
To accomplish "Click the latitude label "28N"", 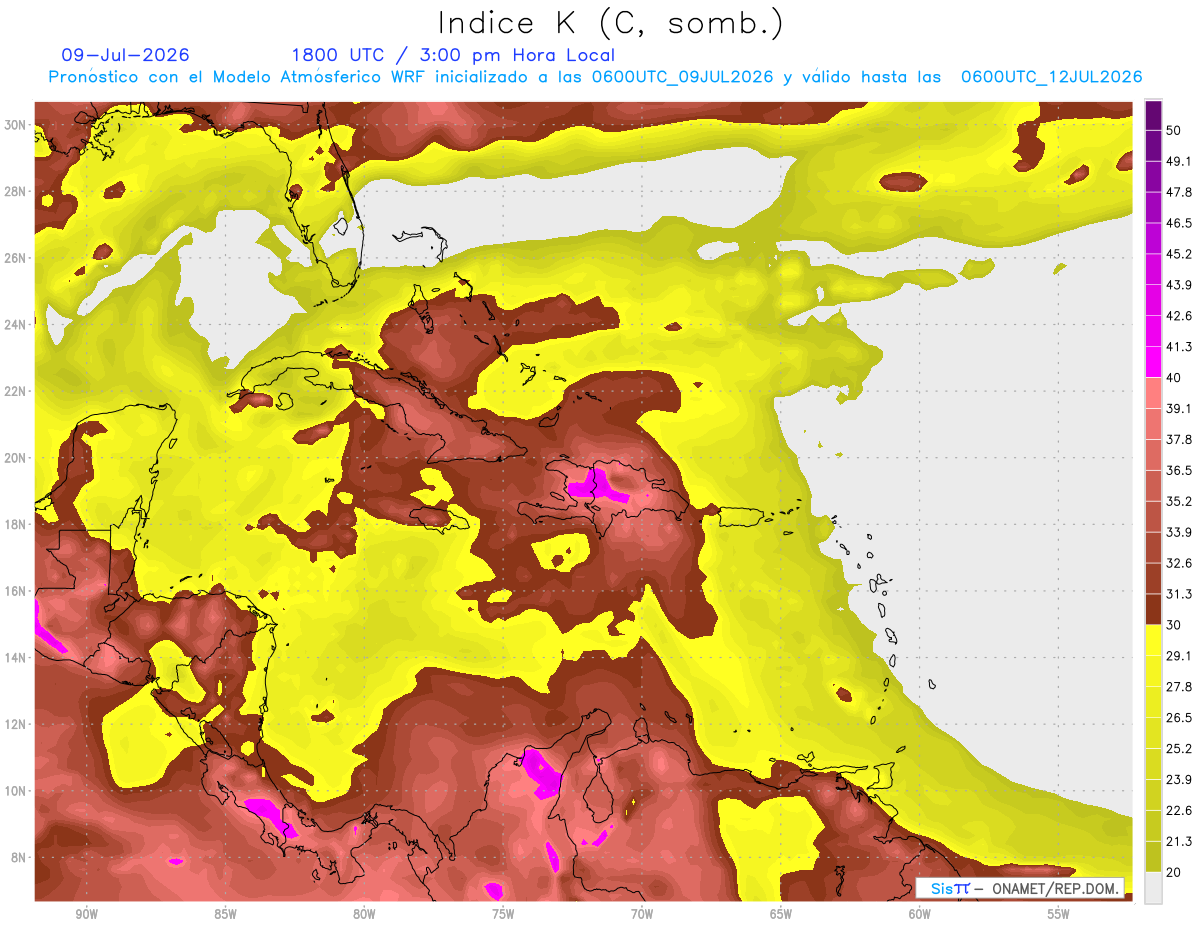I will [15, 191].
